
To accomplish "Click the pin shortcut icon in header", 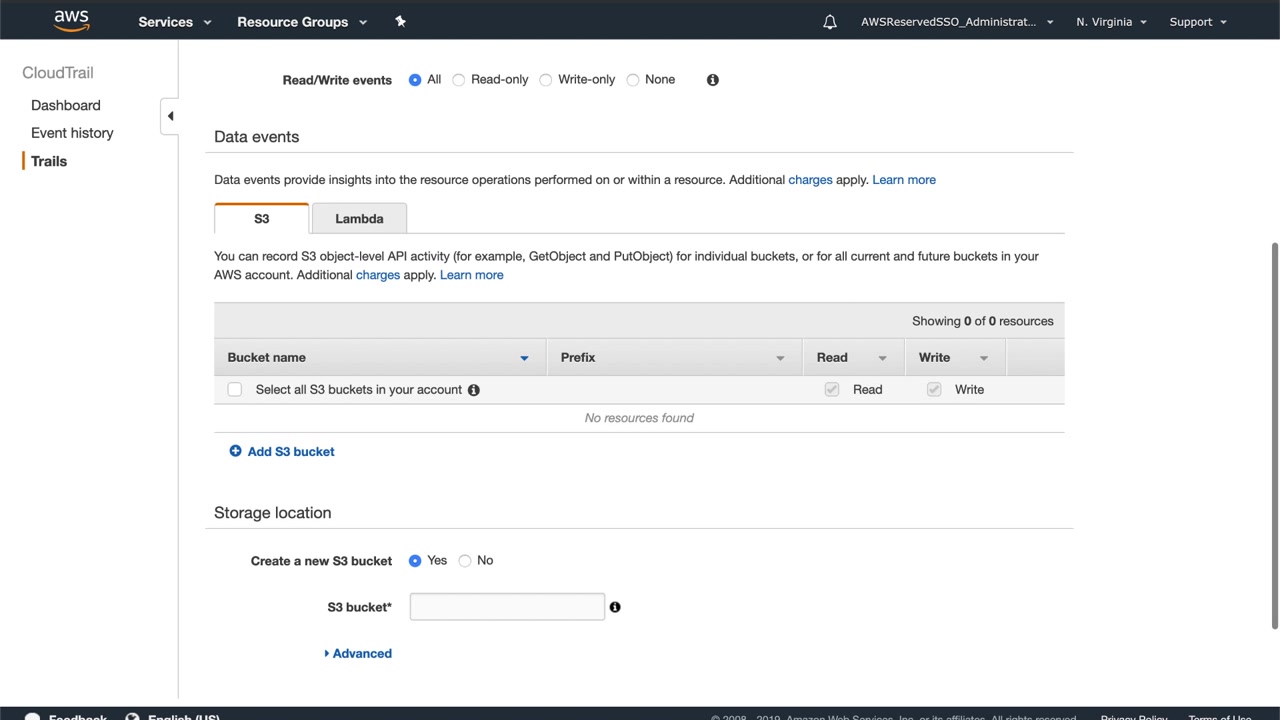I will (400, 21).
